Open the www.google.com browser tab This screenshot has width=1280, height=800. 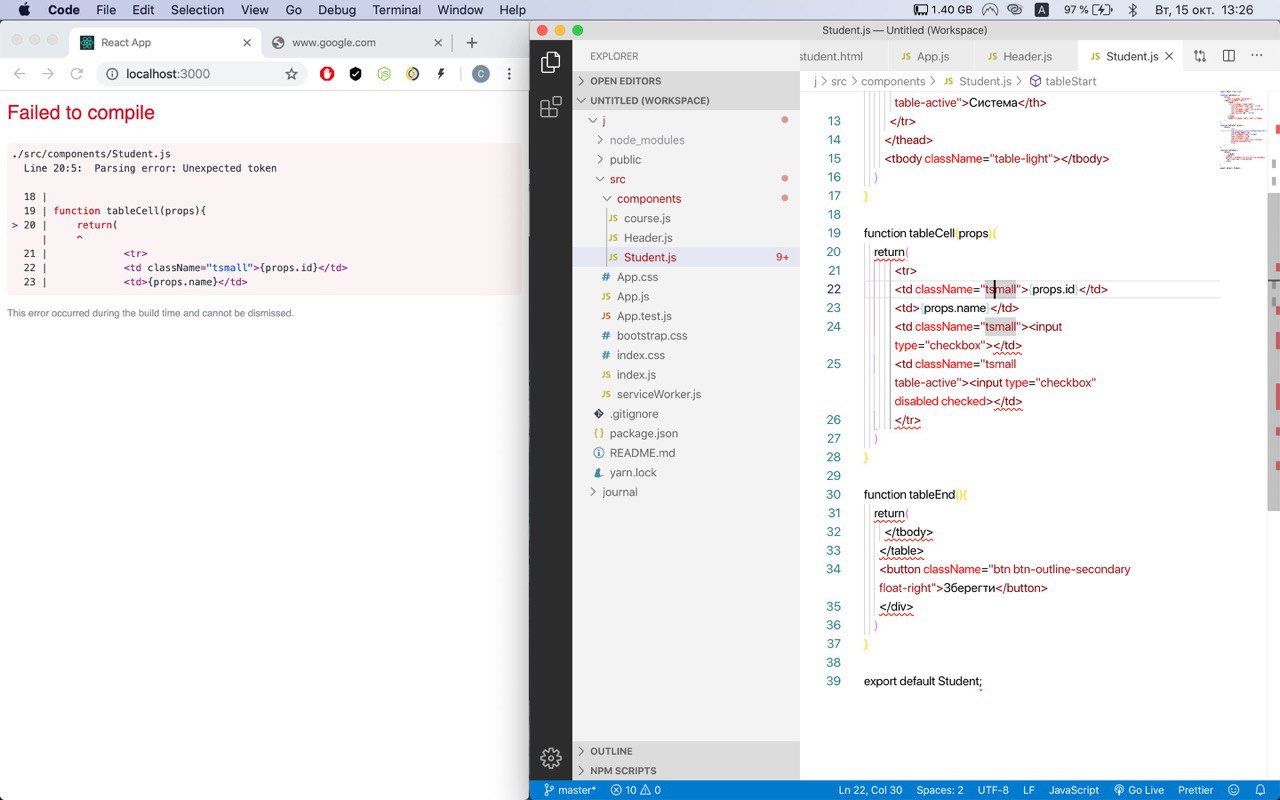333,43
